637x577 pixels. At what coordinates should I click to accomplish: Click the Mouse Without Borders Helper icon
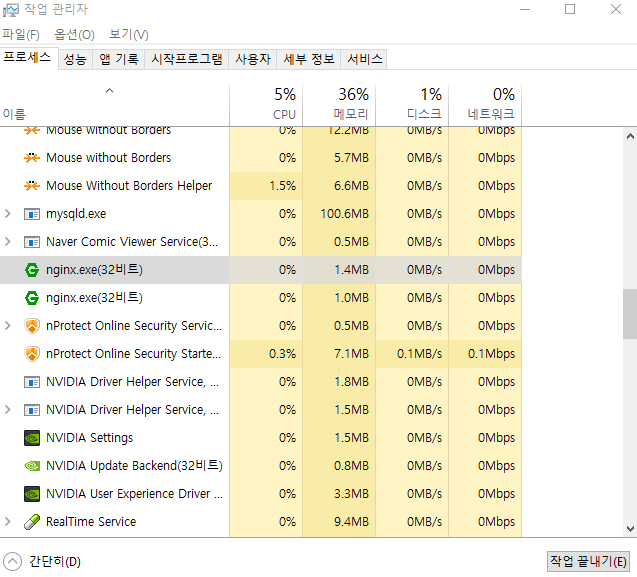tap(32, 186)
